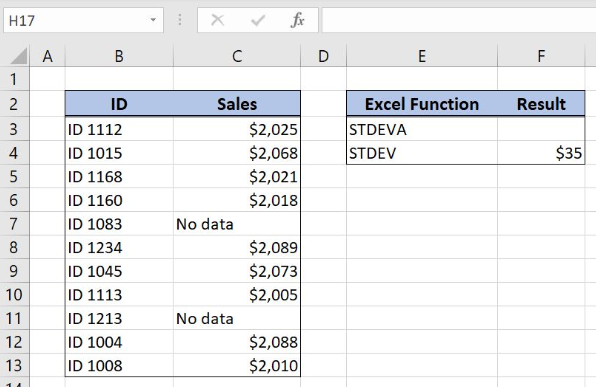
Task: Click the STDEVA cell
Action: 422,129
